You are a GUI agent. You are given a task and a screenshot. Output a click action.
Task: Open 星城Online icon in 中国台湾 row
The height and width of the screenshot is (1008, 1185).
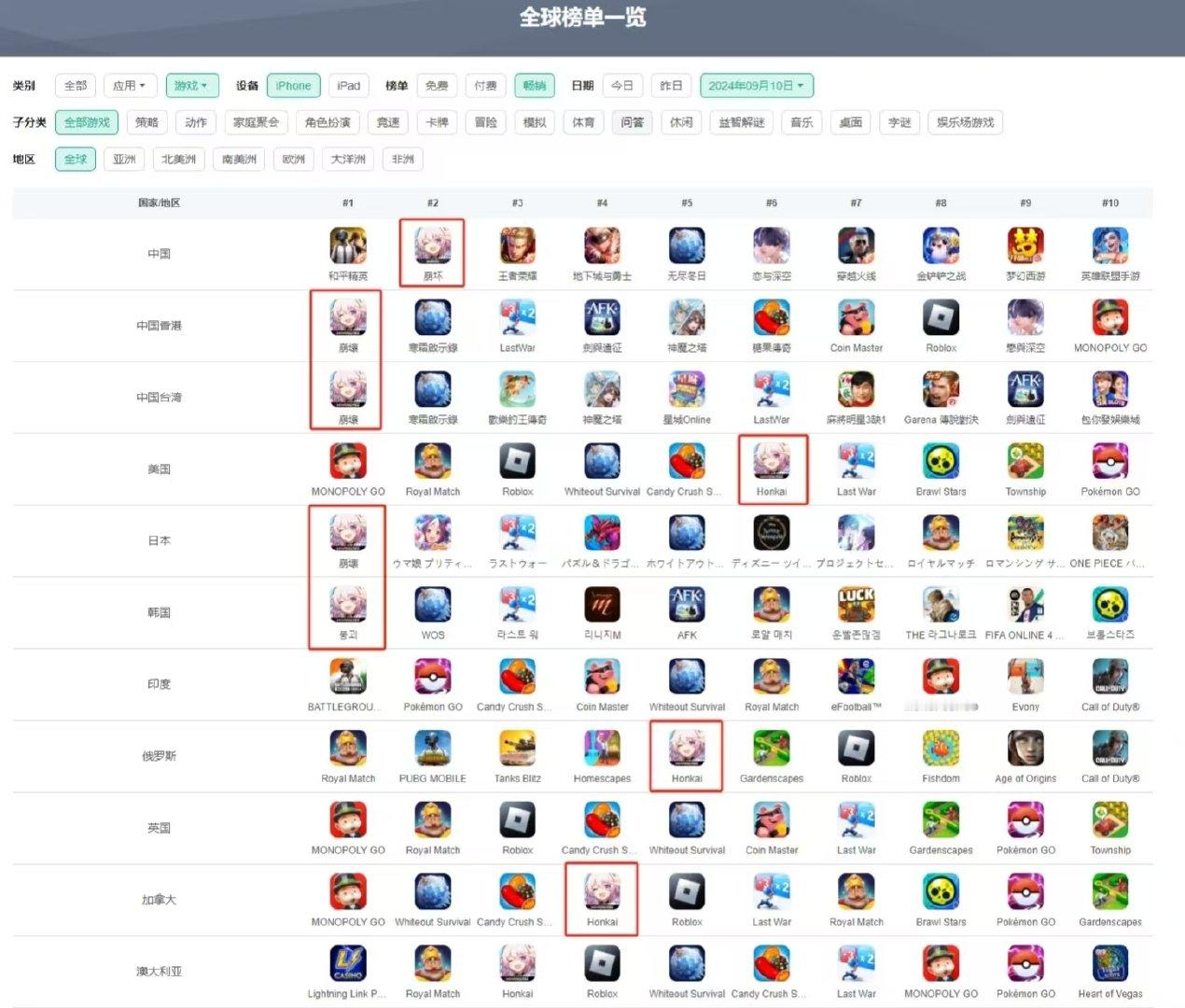coord(687,390)
